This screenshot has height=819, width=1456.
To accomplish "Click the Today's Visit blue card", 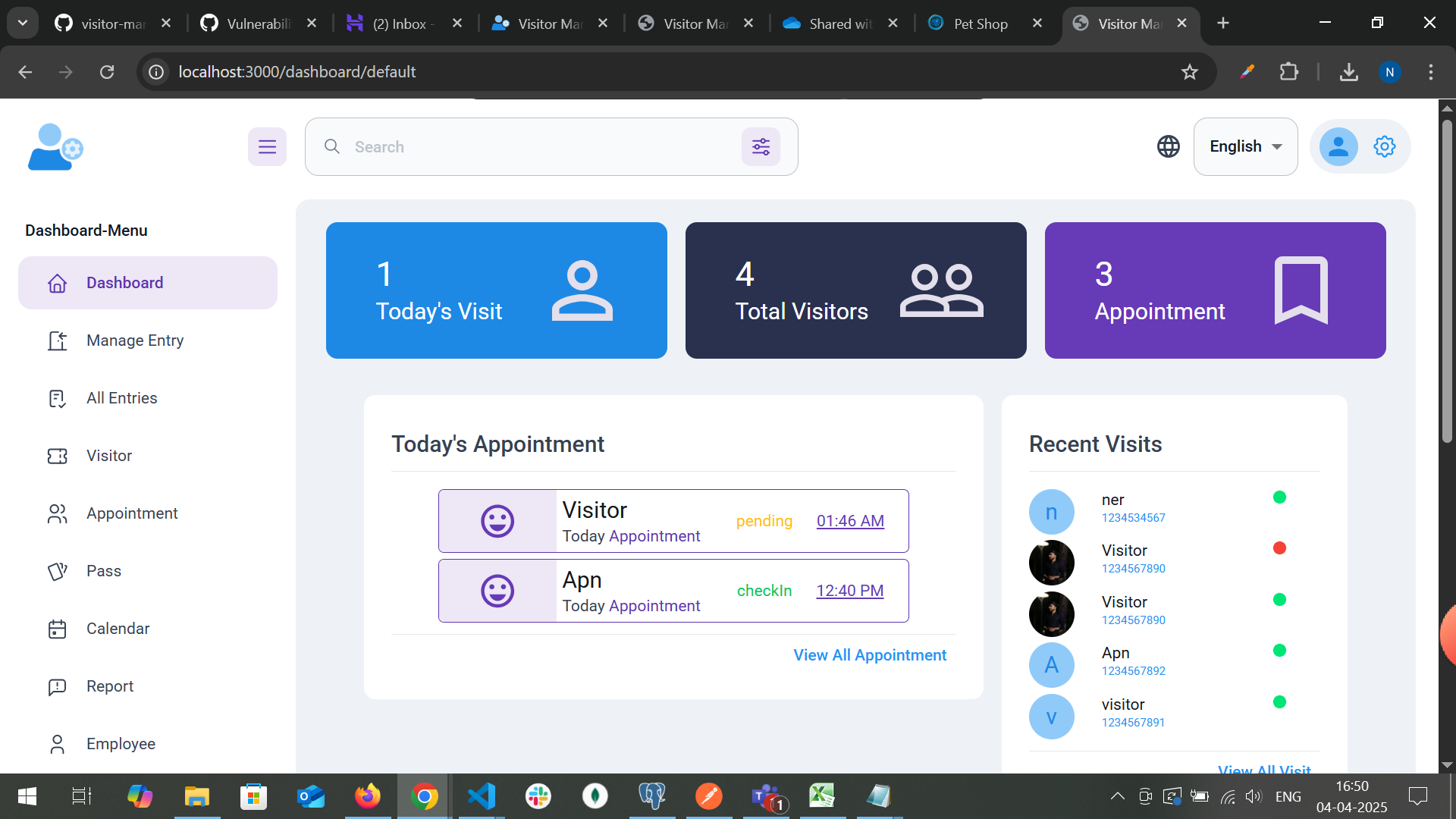I will click(496, 290).
